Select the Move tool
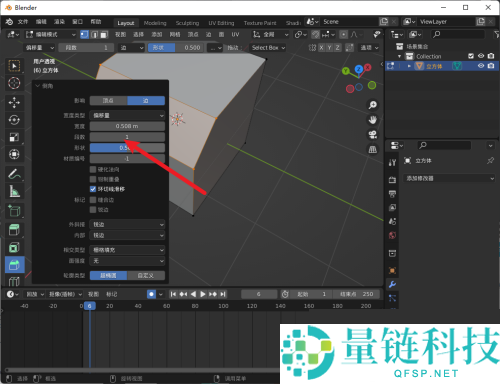 tap(14, 102)
